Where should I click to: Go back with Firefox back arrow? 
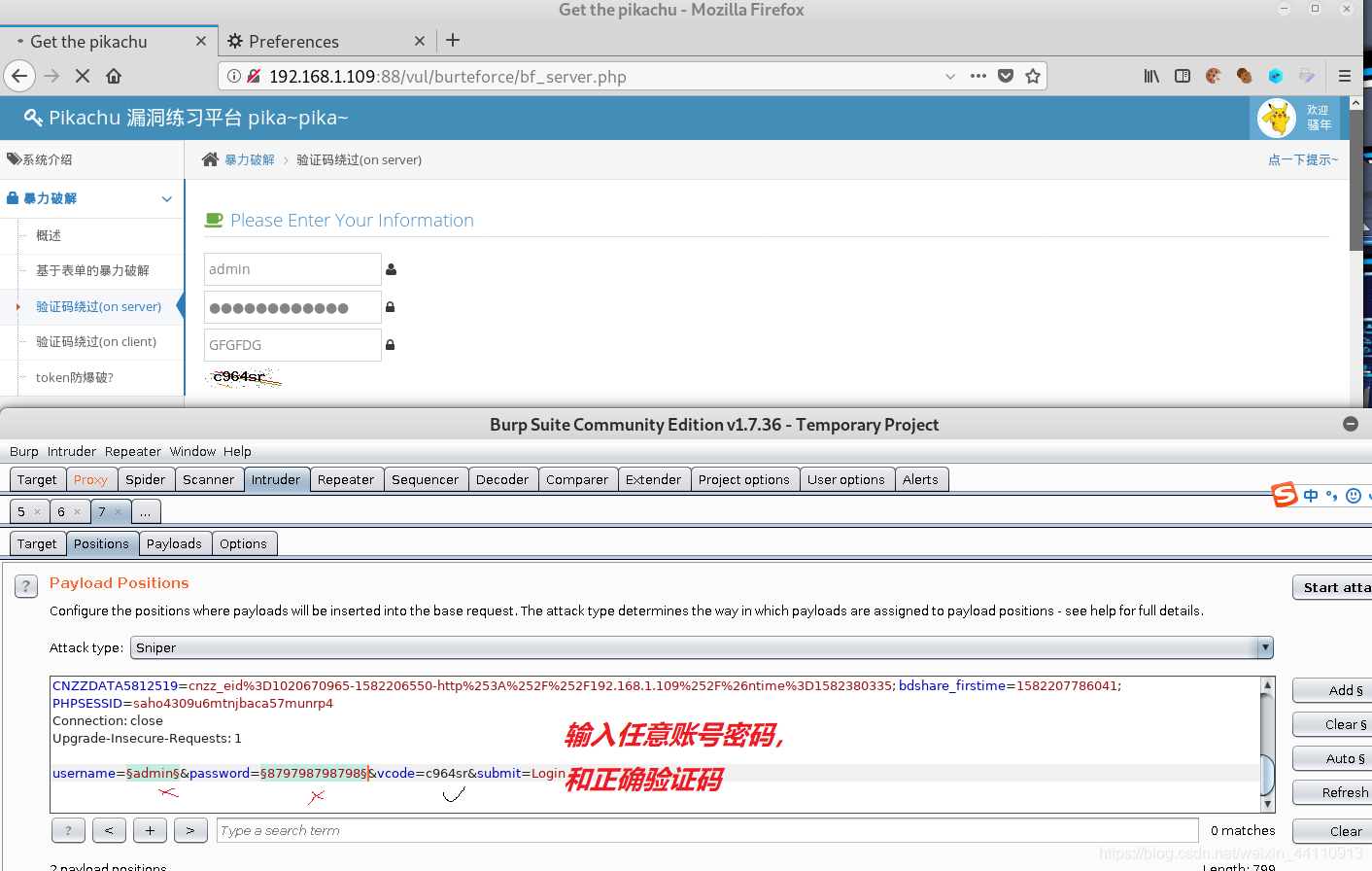(x=19, y=76)
